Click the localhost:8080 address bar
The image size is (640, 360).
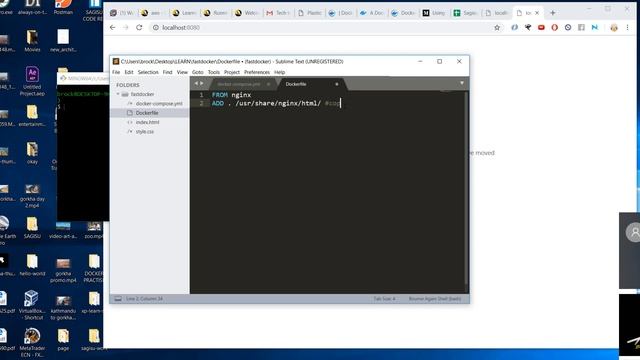click(x=322, y=28)
